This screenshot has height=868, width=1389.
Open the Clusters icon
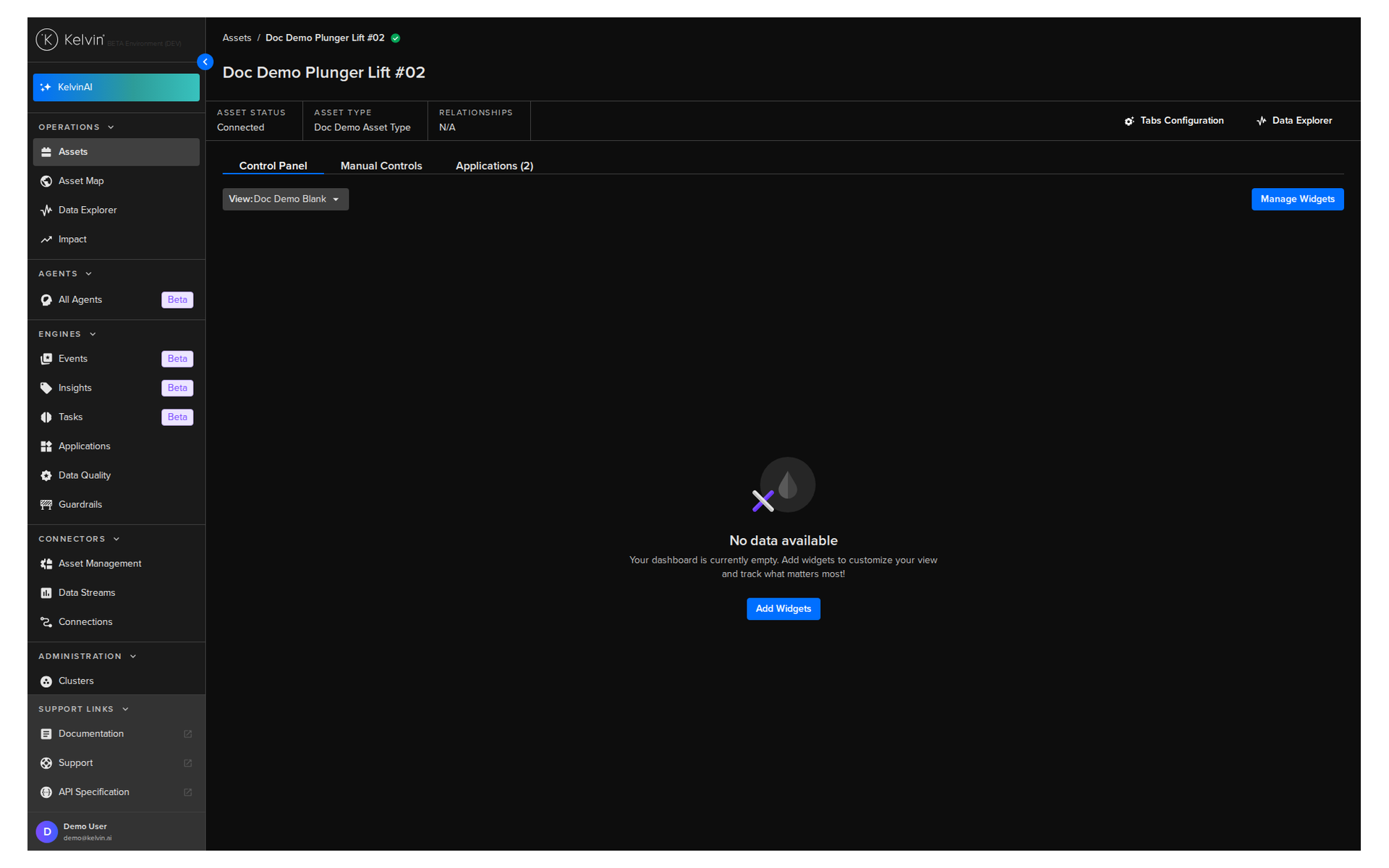click(46, 681)
